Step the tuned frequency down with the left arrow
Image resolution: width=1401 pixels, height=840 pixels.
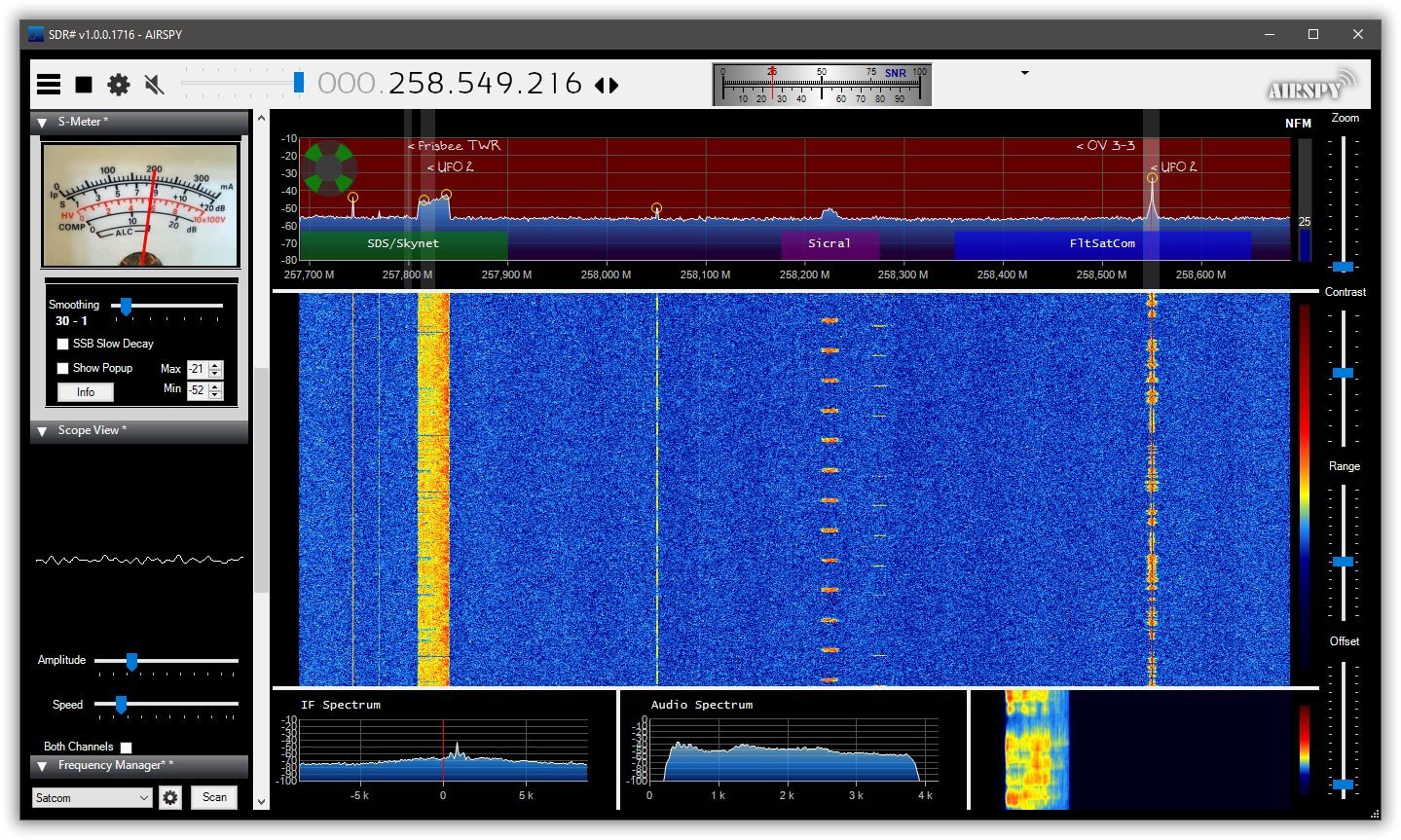pyautogui.click(x=600, y=85)
